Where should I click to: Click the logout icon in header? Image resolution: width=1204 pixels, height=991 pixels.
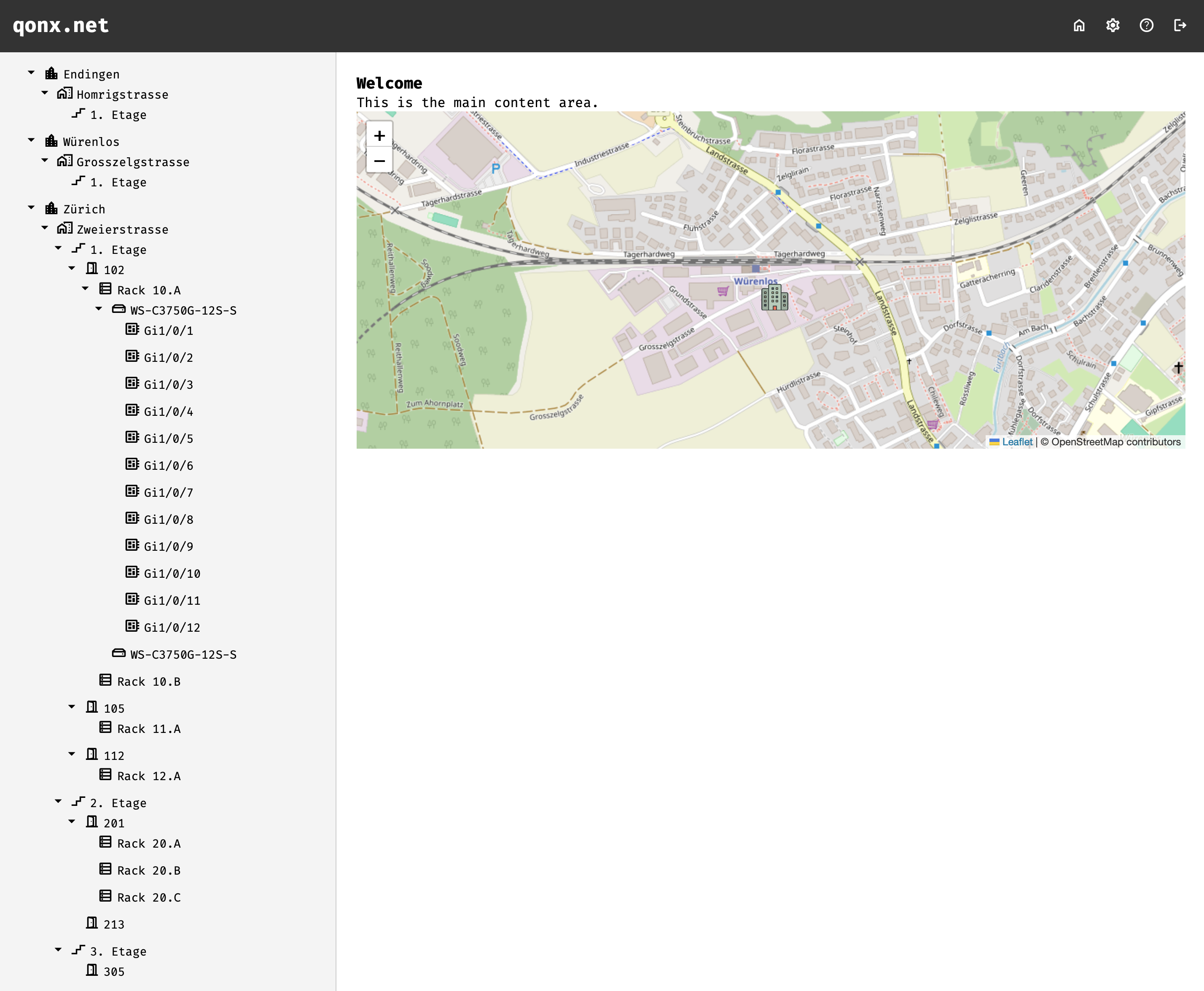click(1180, 26)
